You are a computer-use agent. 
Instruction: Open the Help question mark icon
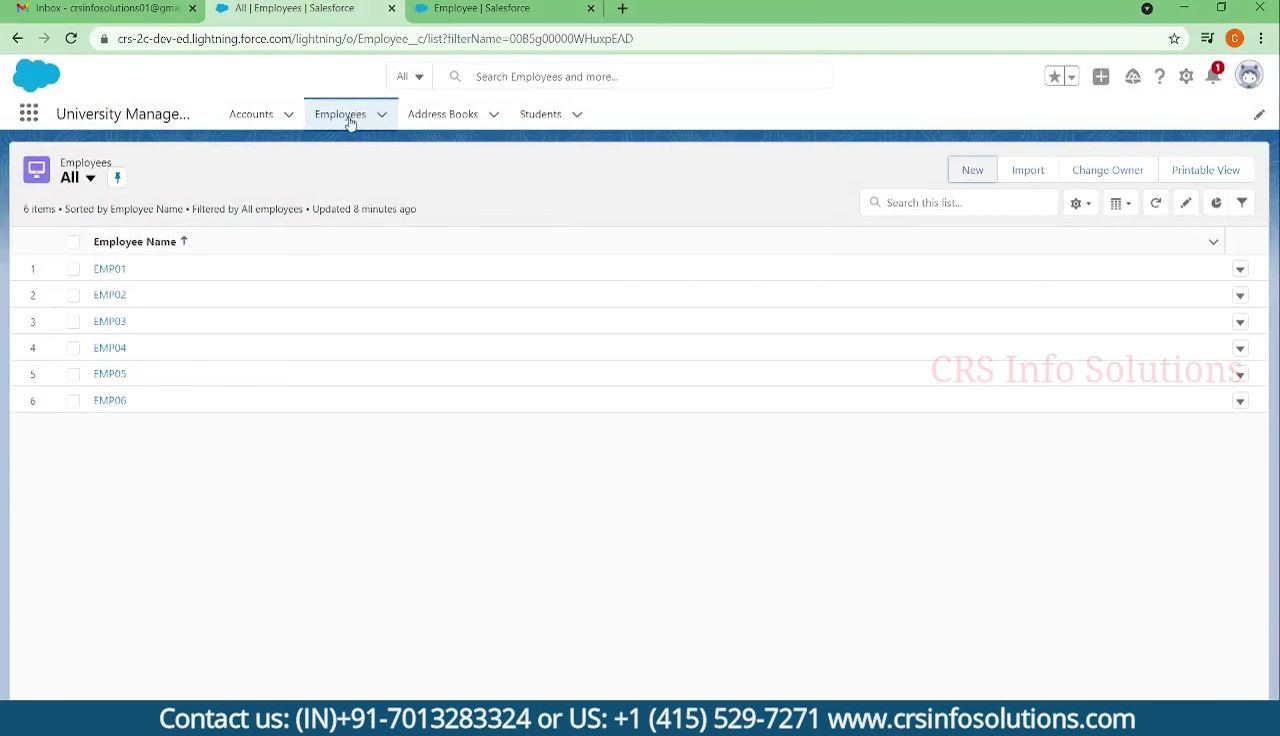1159,77
